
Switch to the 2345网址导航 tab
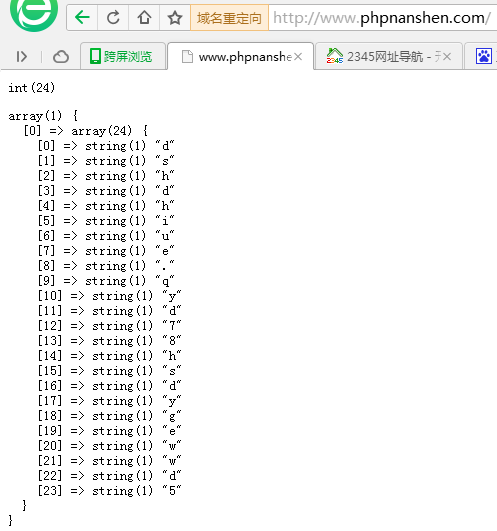tap(389, 57)
